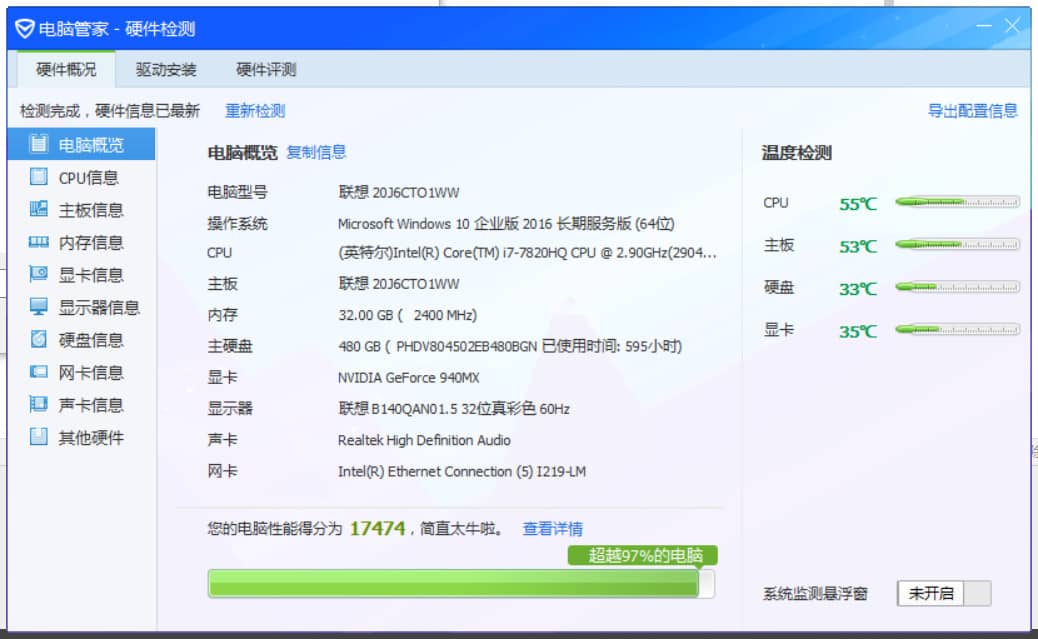Open the 显卡信息 sidebar icon
The height and width of the screenshot is (639, 1038).
pyautogui.click(x=39, y=274)
